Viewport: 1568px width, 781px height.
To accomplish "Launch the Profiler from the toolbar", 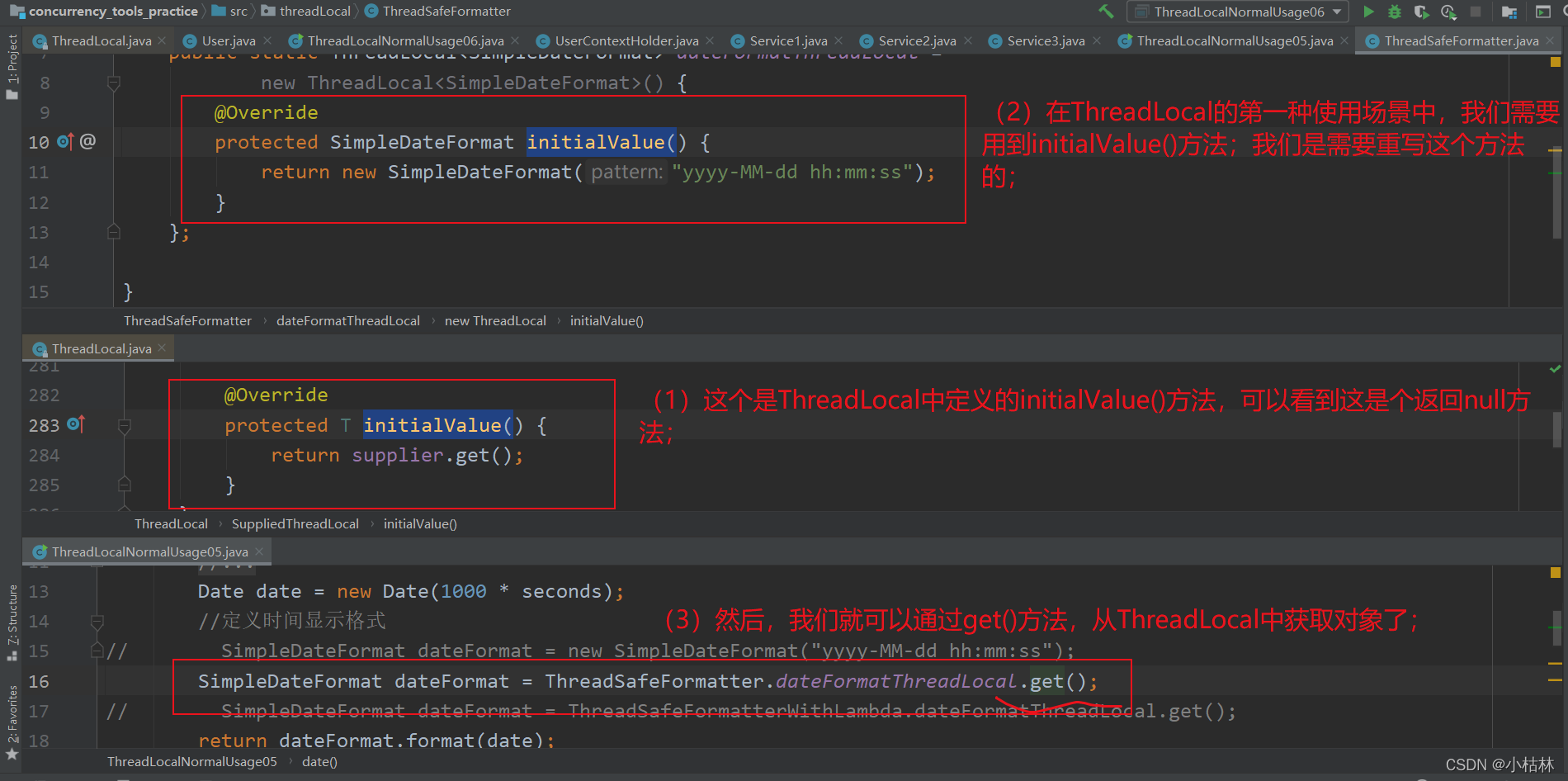I will 1448,12.
